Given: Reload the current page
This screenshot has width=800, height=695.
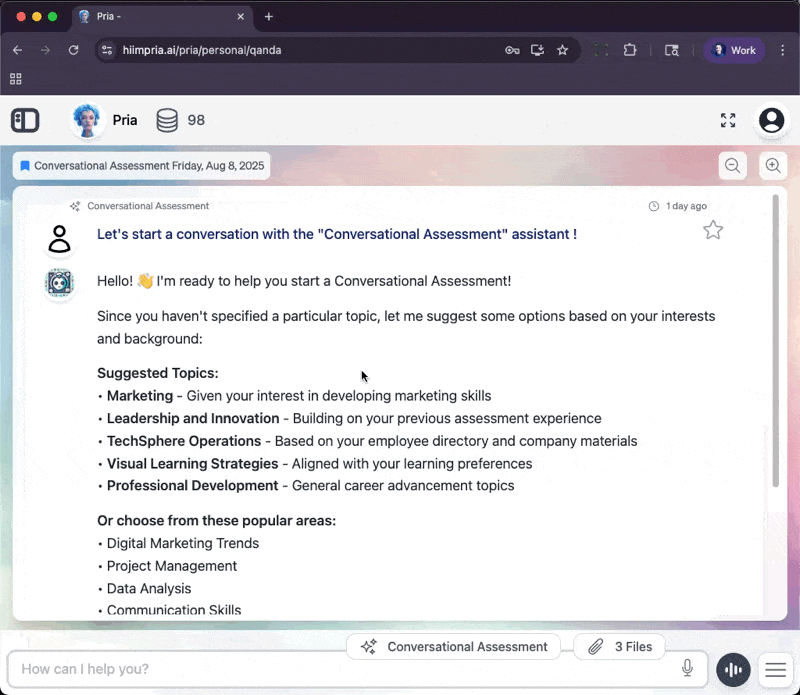Looking at the screenshot, I should click(73, 50).
